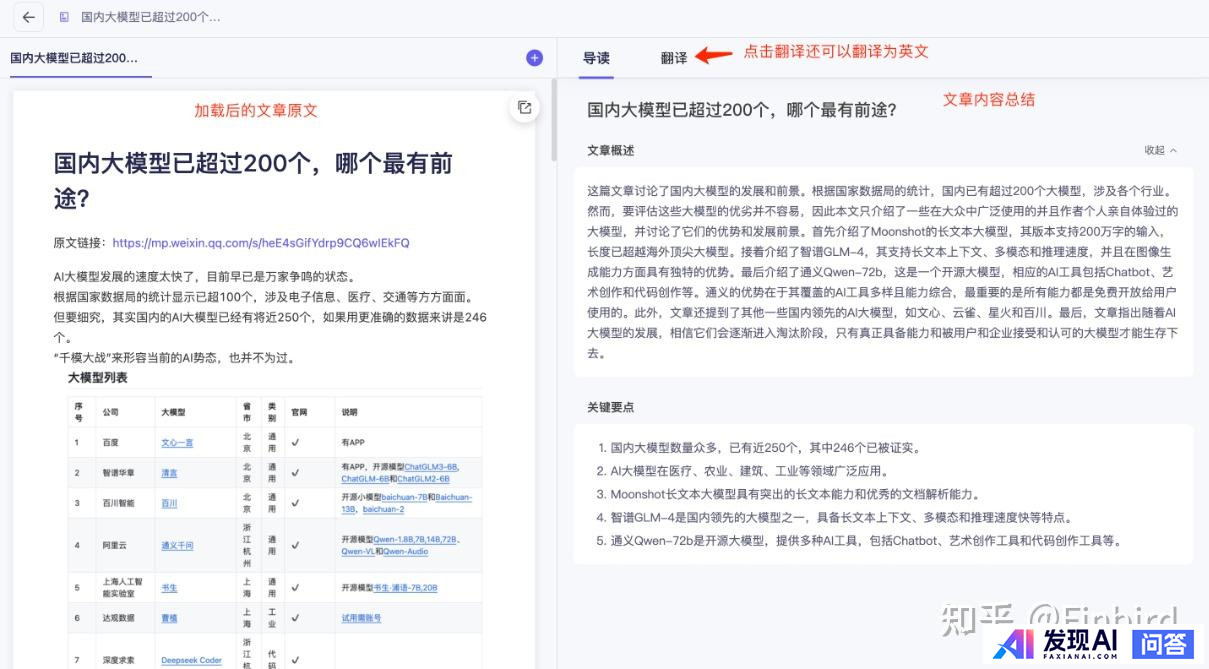Click the left article panel scrollbar
The image size is (1209, 669).
pos(555,120)
